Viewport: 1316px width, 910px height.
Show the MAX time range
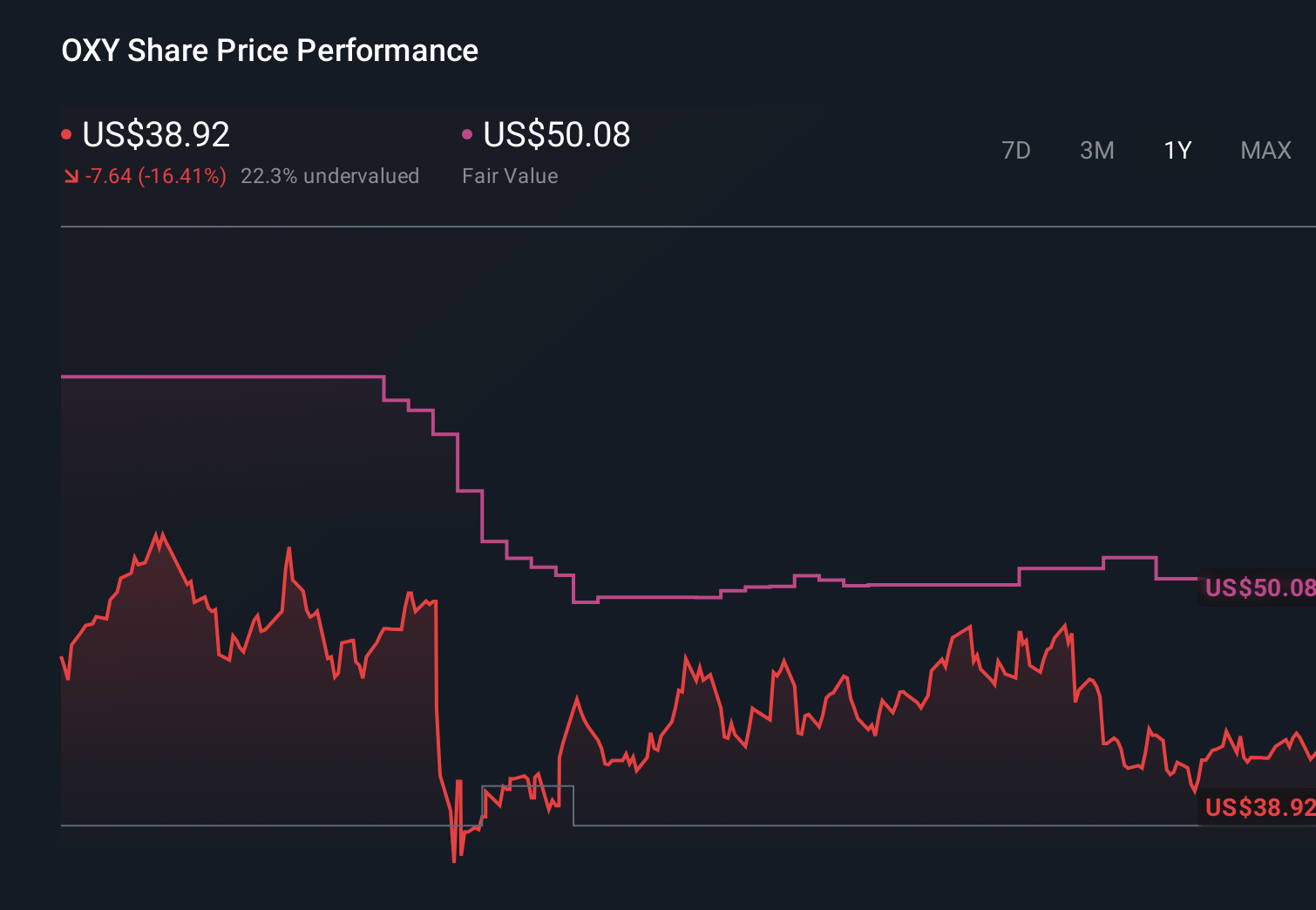click(x=1265, y=151)
